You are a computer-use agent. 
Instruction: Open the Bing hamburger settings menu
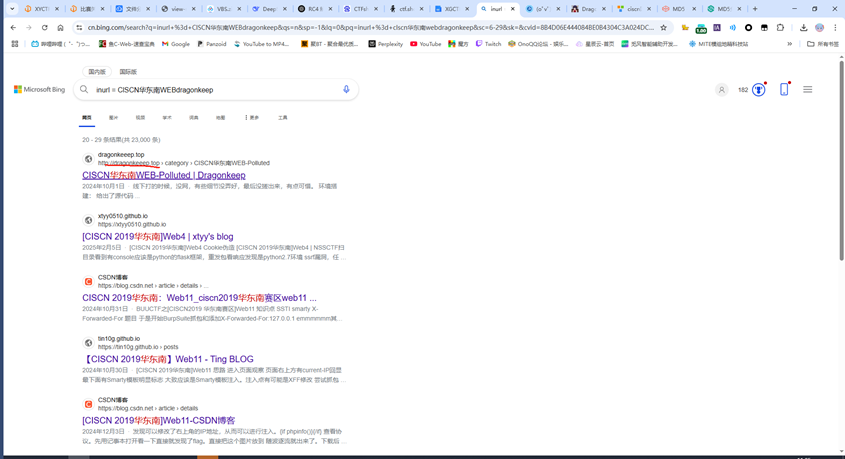[x=807, y=90]
